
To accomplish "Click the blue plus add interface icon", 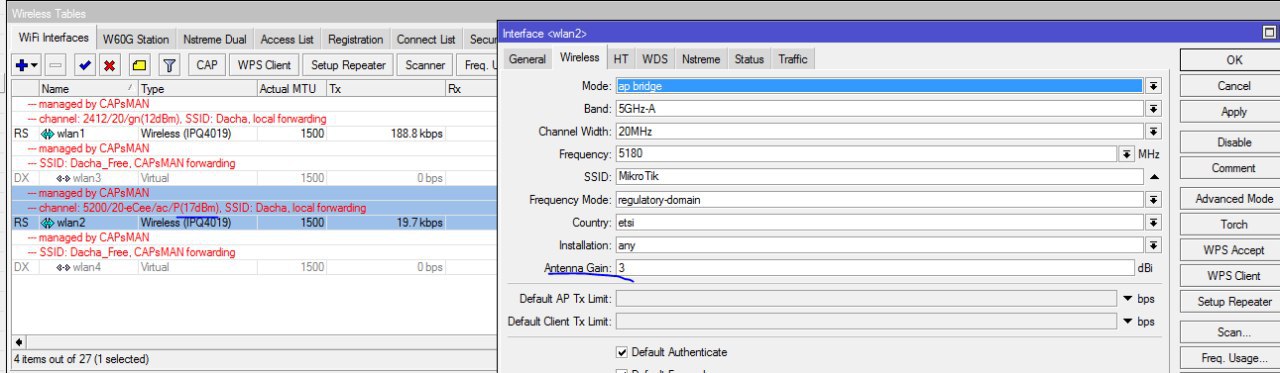I will point(22,65).
